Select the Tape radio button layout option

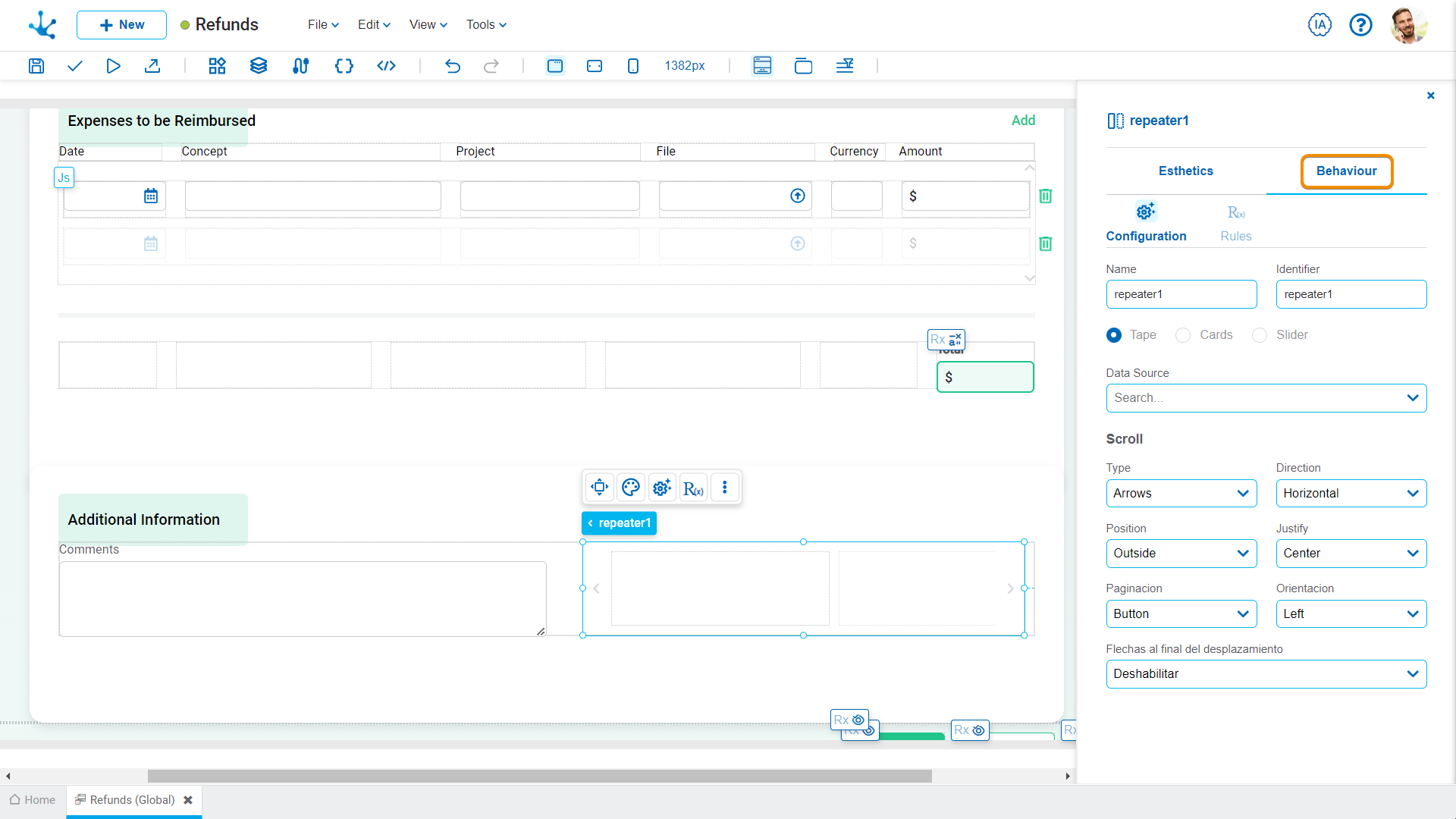pos(1113,335)
